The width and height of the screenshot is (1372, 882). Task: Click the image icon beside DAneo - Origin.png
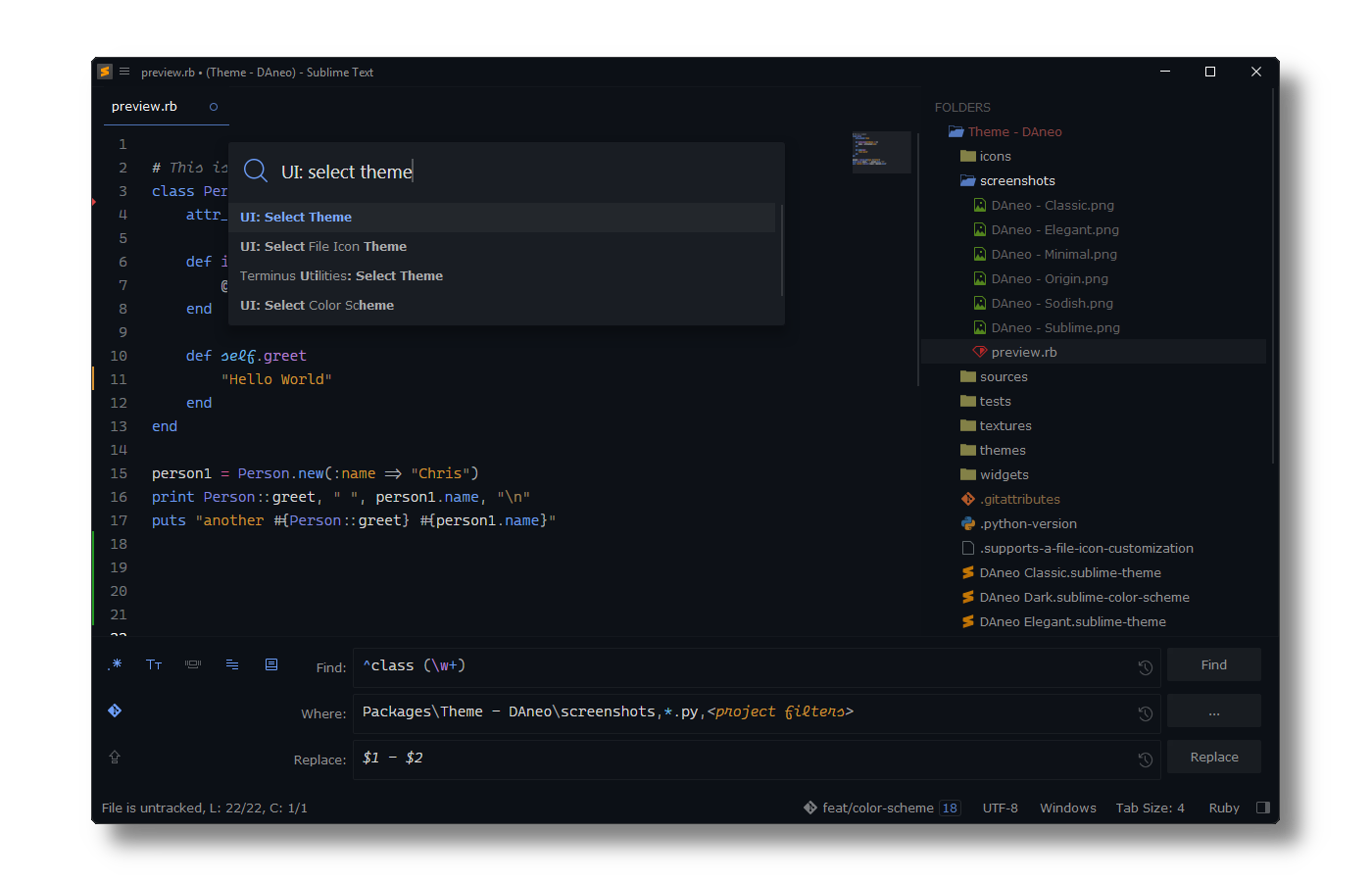980,278
